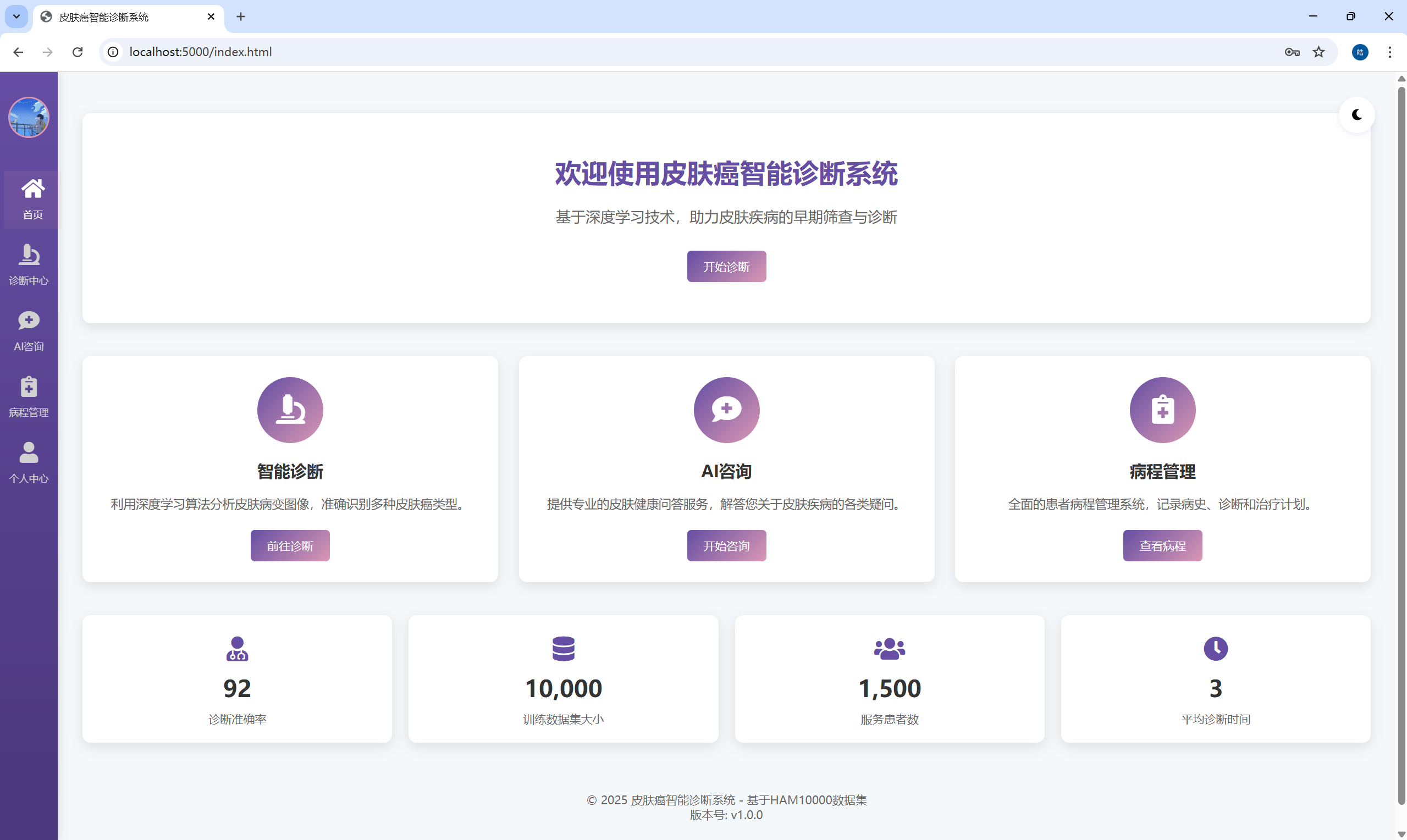Click the chat circle in AI咨询 card
The image size is (1407, 840).
coord(726,410)
